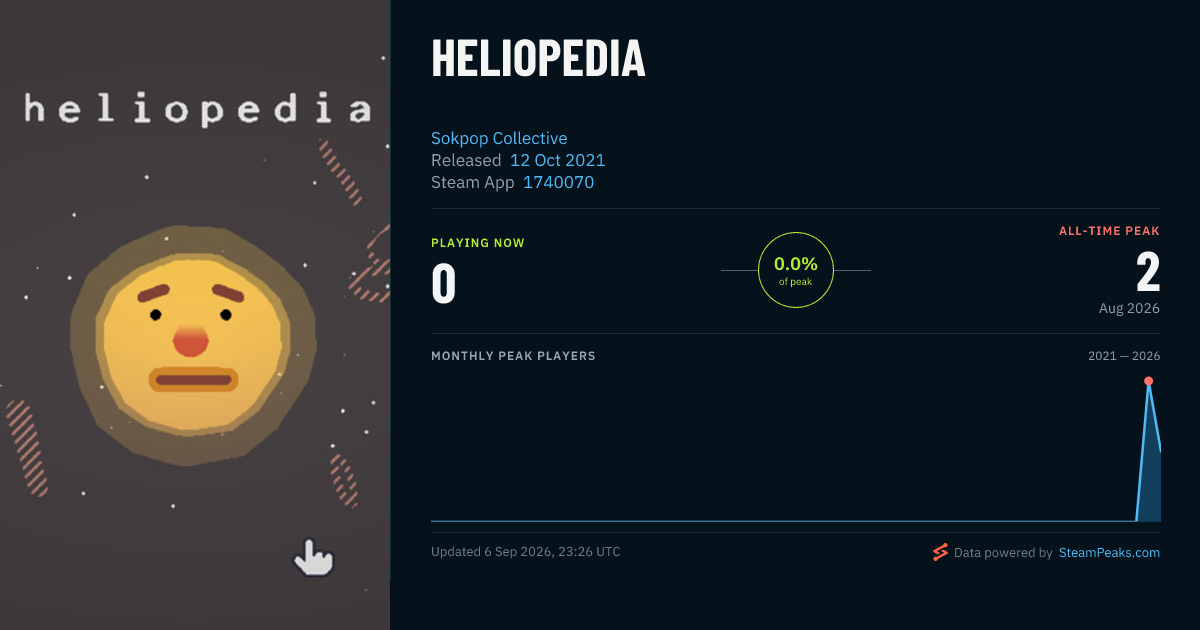Click the 0.0% of peak circle badge
The image size is (1200, 630).
click(796, 270)
